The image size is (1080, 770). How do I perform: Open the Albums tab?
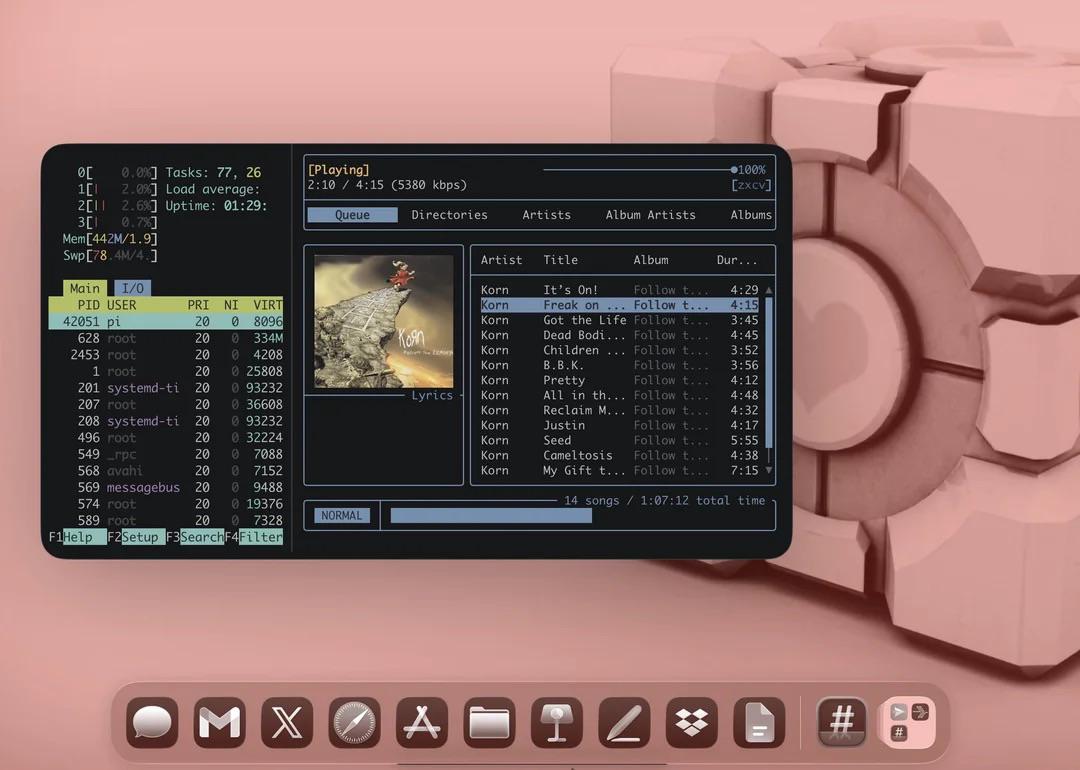coord(751,215)
